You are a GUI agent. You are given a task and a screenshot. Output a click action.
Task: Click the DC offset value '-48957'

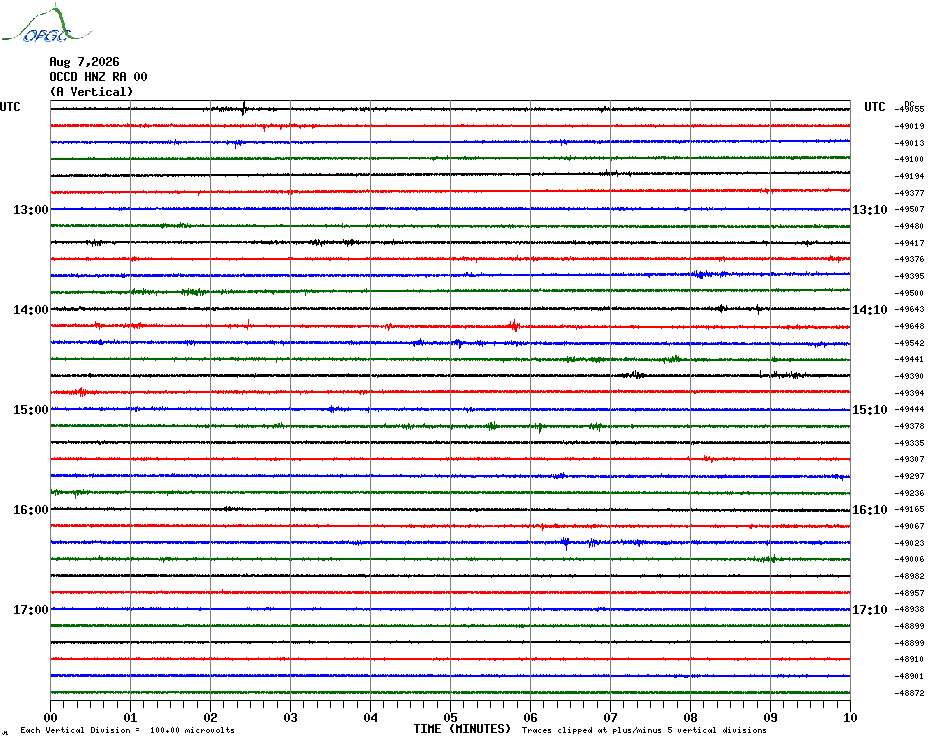click(x=909, y=593)
